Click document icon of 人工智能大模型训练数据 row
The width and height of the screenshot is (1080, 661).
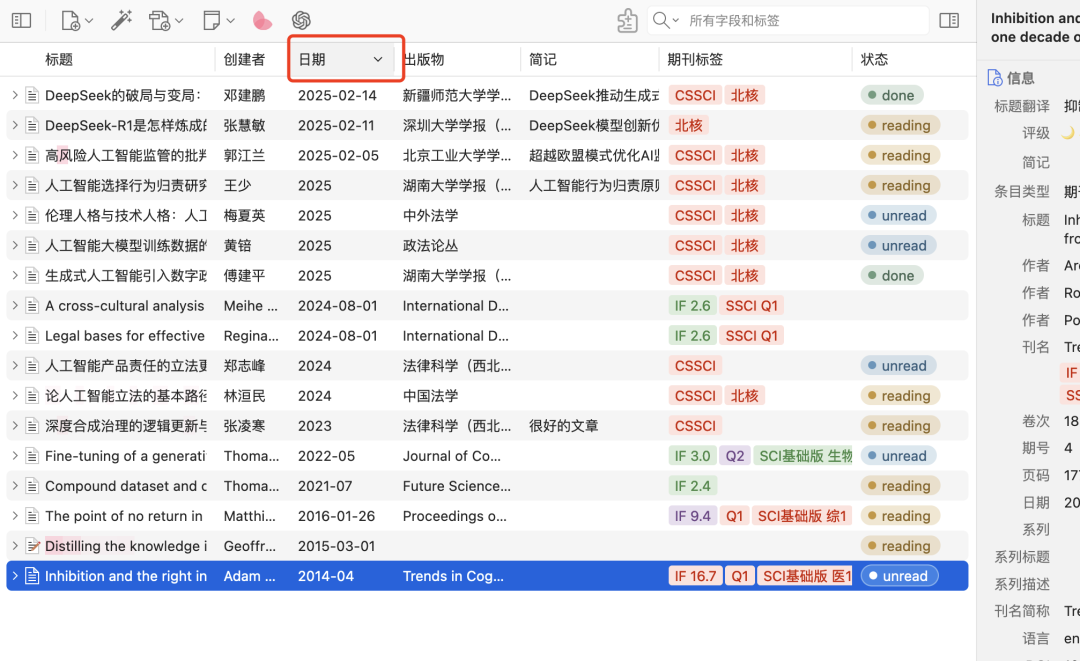(x=32, y=246)
